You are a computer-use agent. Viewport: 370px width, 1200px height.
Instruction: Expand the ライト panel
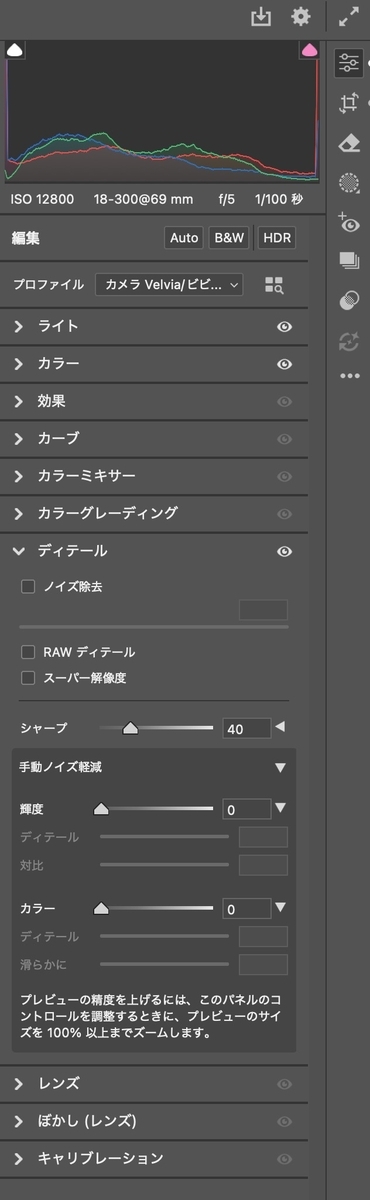[x=19, y=326]
